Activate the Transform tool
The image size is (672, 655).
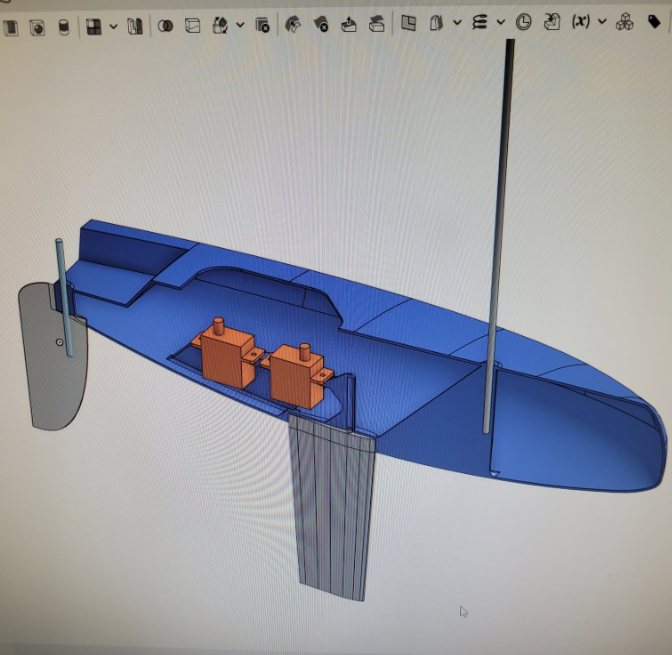220,25
